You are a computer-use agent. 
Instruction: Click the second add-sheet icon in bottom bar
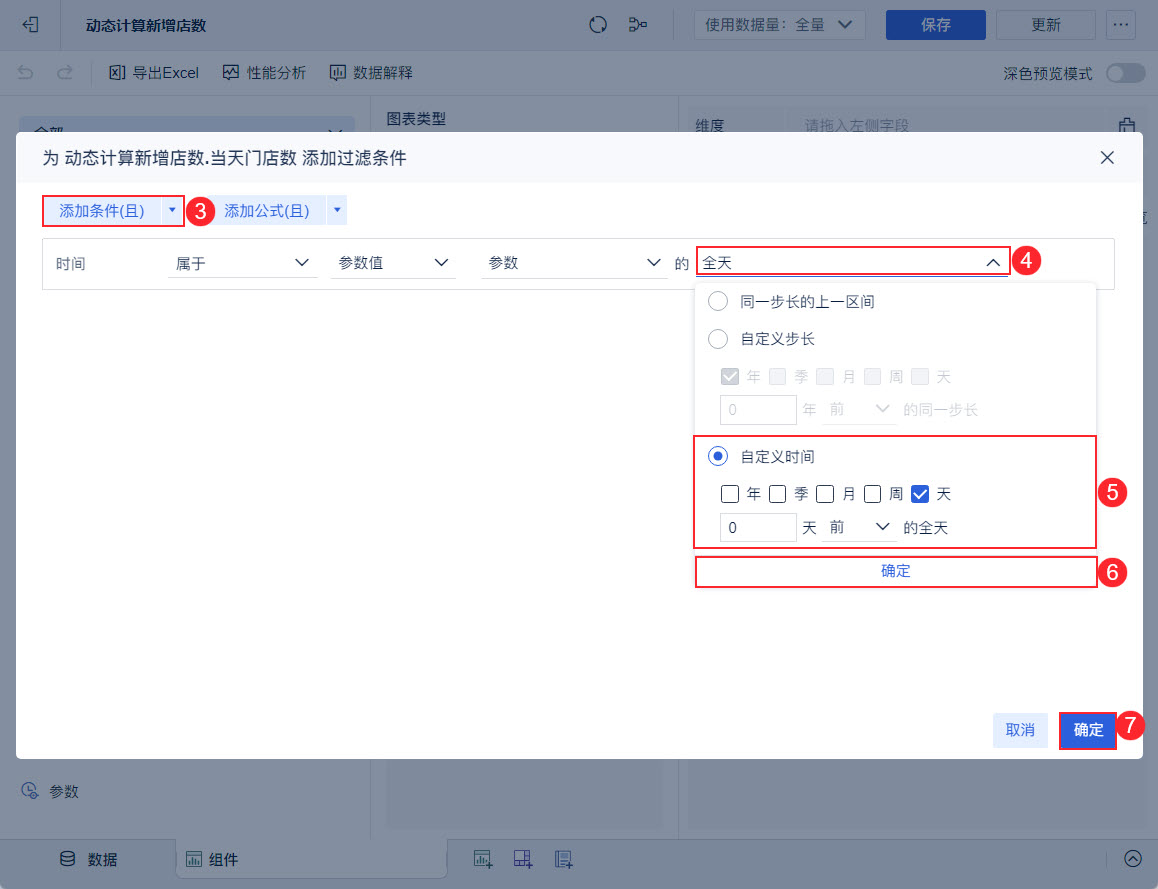click(x=523, y=859)
